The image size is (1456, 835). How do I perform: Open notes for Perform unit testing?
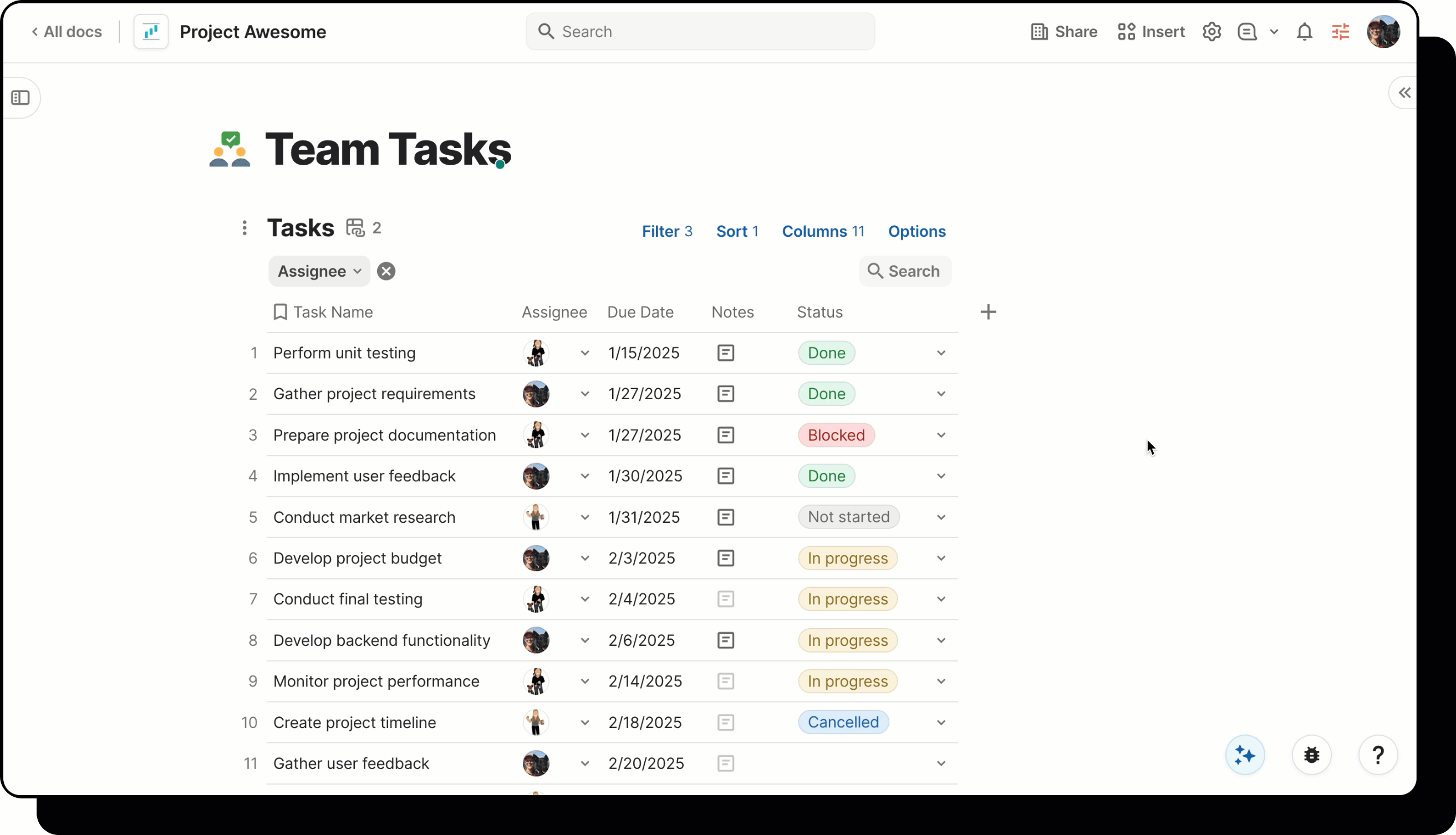[725, 353]
